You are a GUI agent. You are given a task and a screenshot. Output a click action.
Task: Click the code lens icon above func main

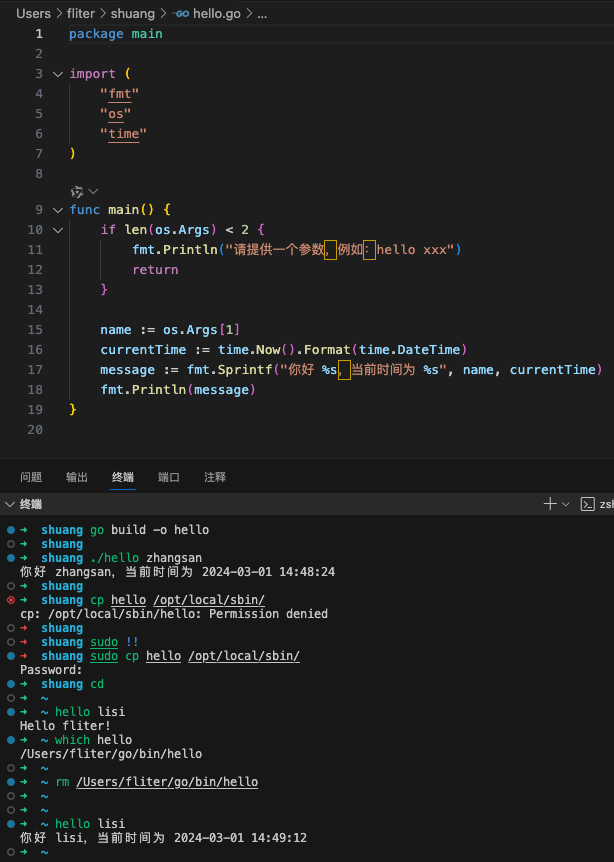coord(77,191)
